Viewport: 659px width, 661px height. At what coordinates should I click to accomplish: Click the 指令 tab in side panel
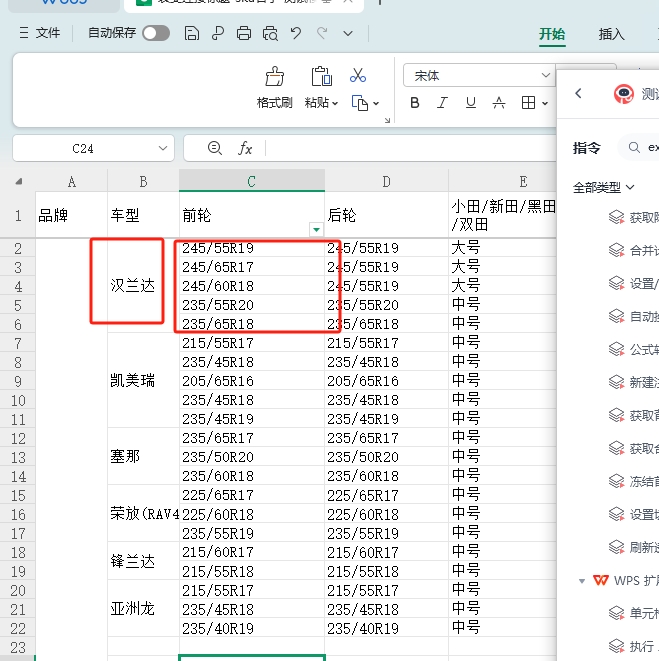click(586, 148)
